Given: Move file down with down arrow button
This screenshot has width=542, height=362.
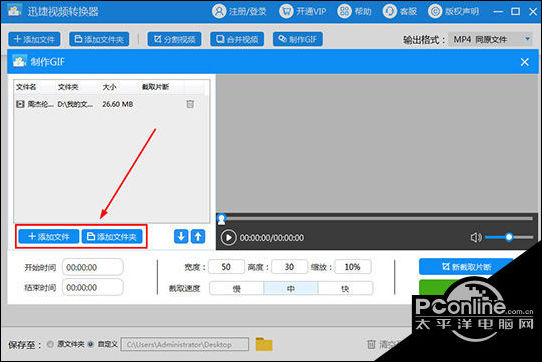Looking at the screenshot, I should 181,236.
